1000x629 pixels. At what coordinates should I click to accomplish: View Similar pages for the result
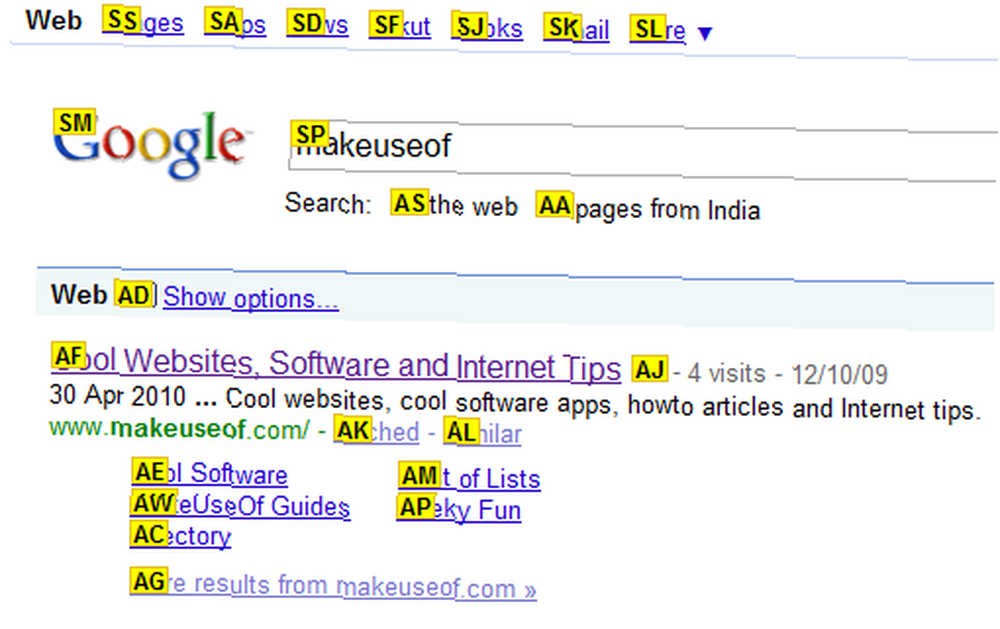(483, 433)
